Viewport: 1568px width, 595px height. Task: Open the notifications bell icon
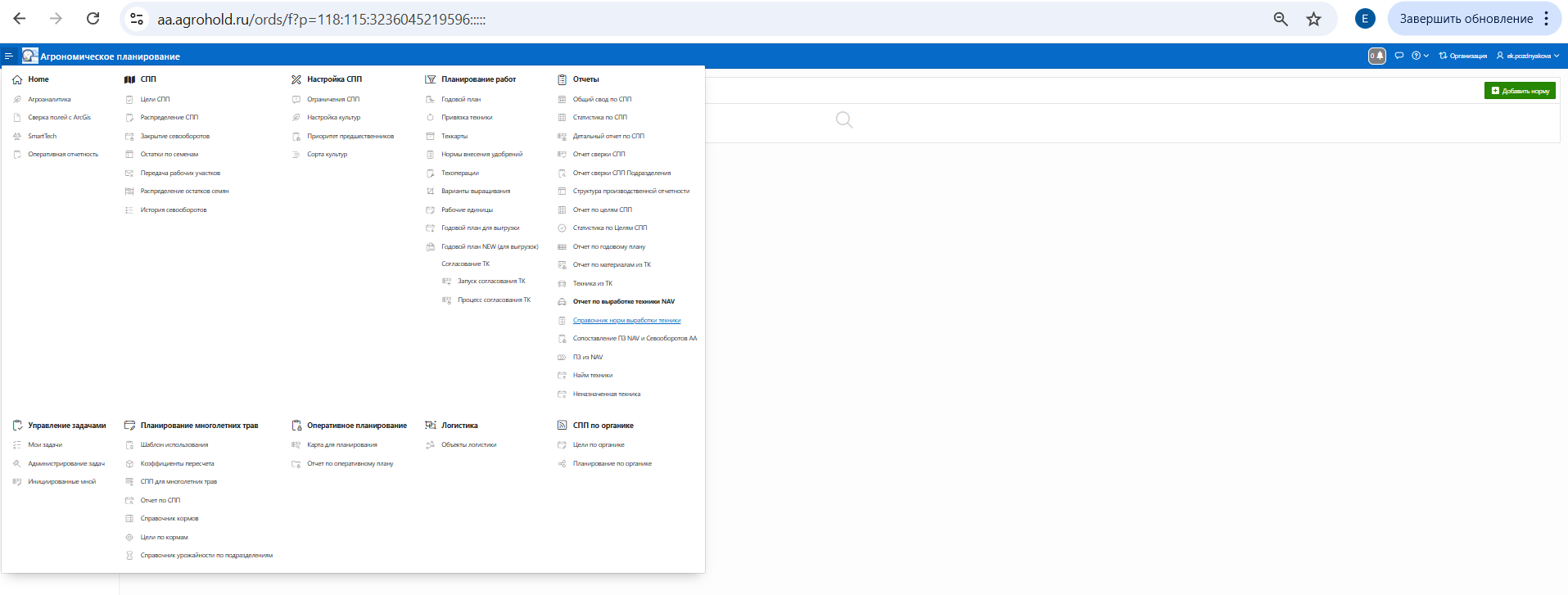[x=1377, y=56]
